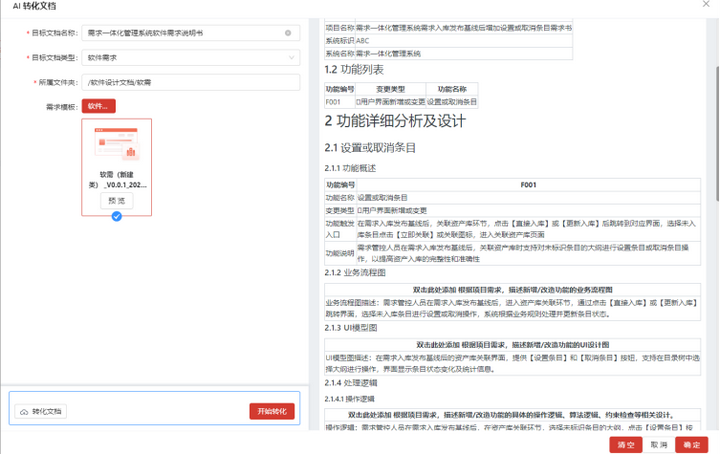Click the 清空 button

click(x=625, y=445)
